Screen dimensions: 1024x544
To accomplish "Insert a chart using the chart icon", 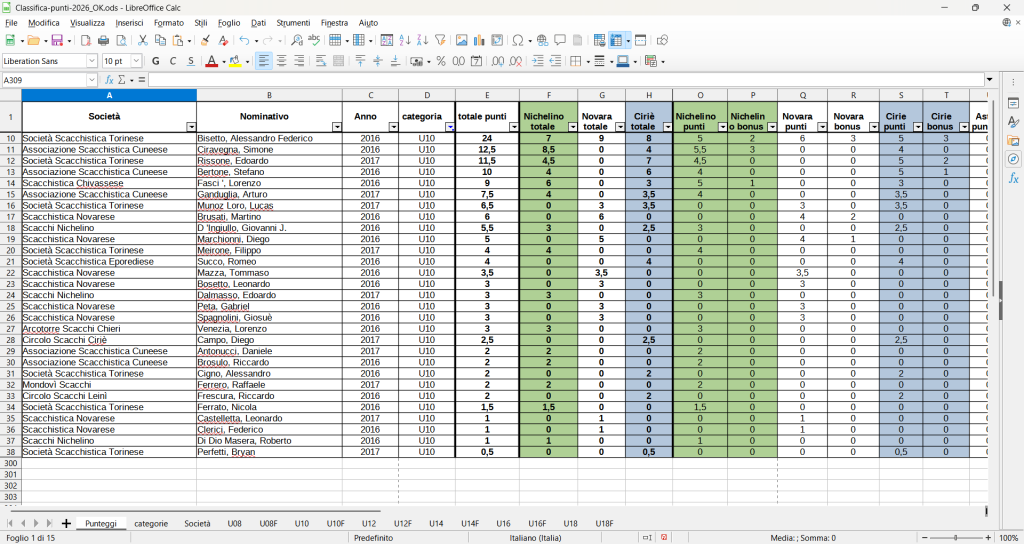I will [480, 40].
